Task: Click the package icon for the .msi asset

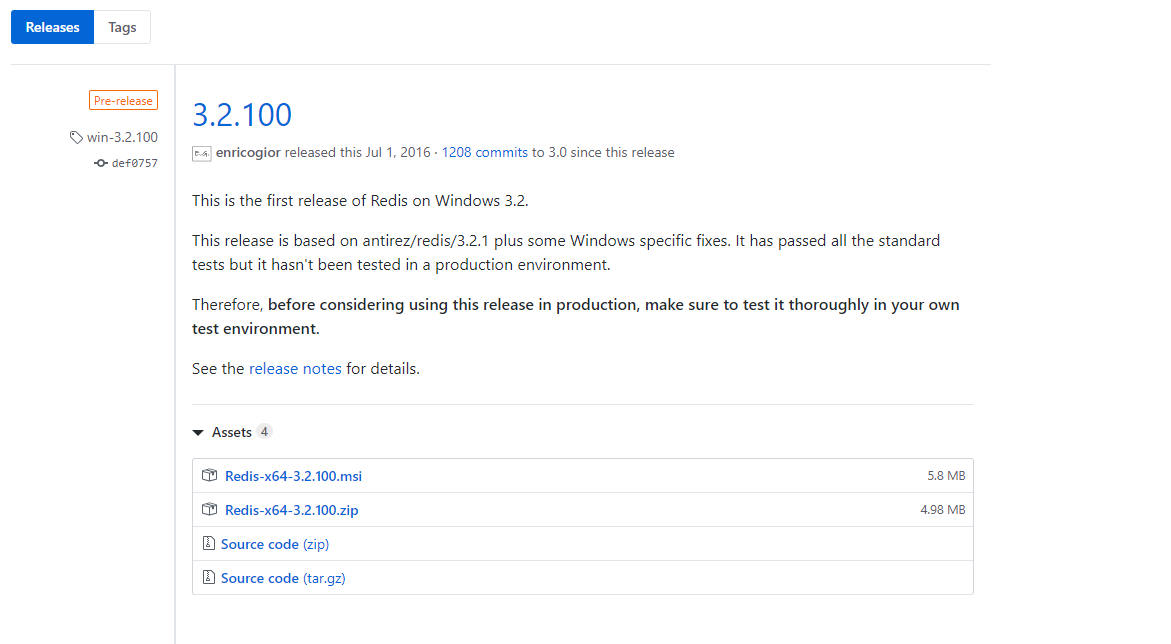Action: (209, 476)
